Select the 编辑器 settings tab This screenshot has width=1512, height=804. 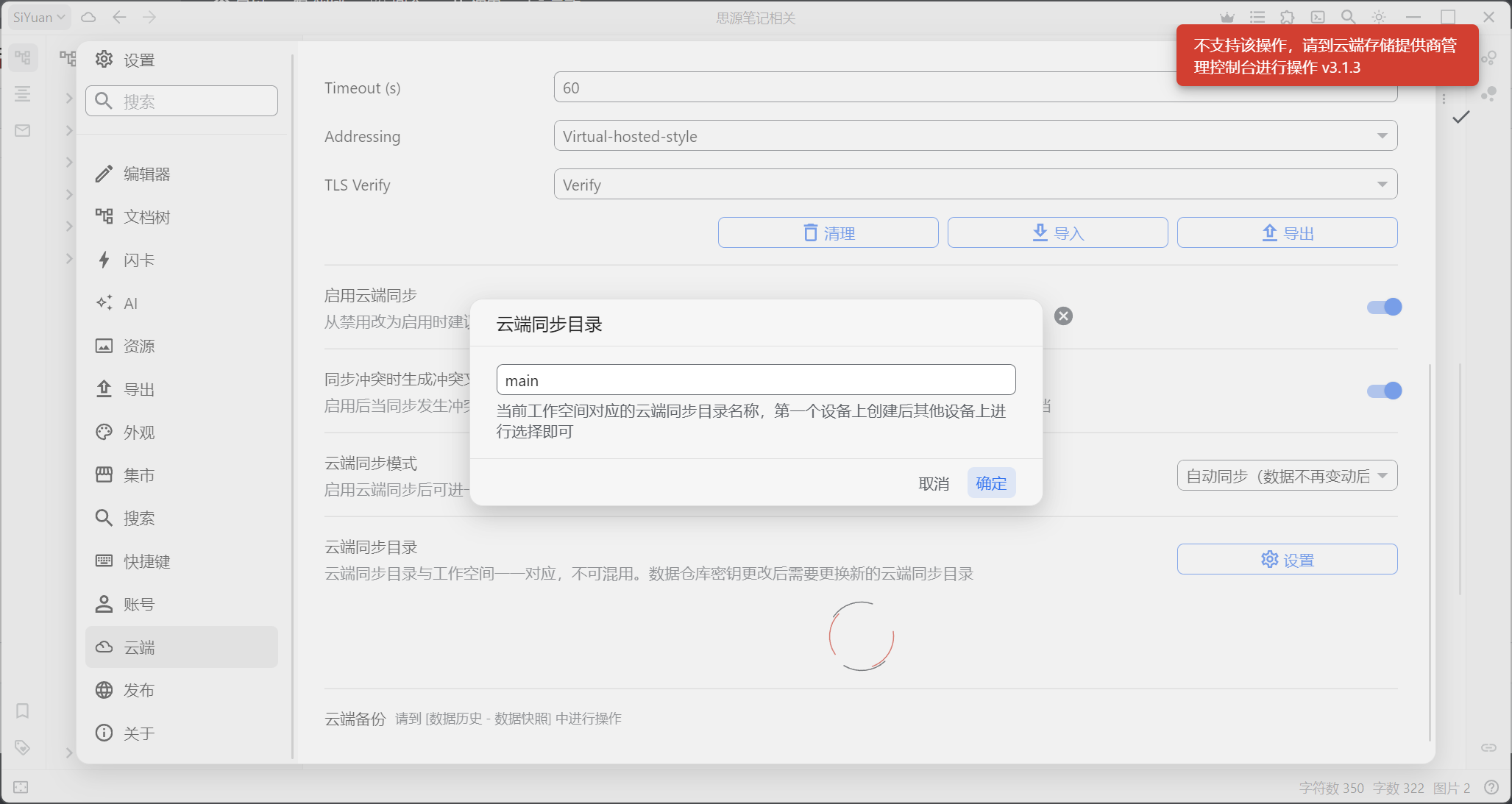coord(146,174)
